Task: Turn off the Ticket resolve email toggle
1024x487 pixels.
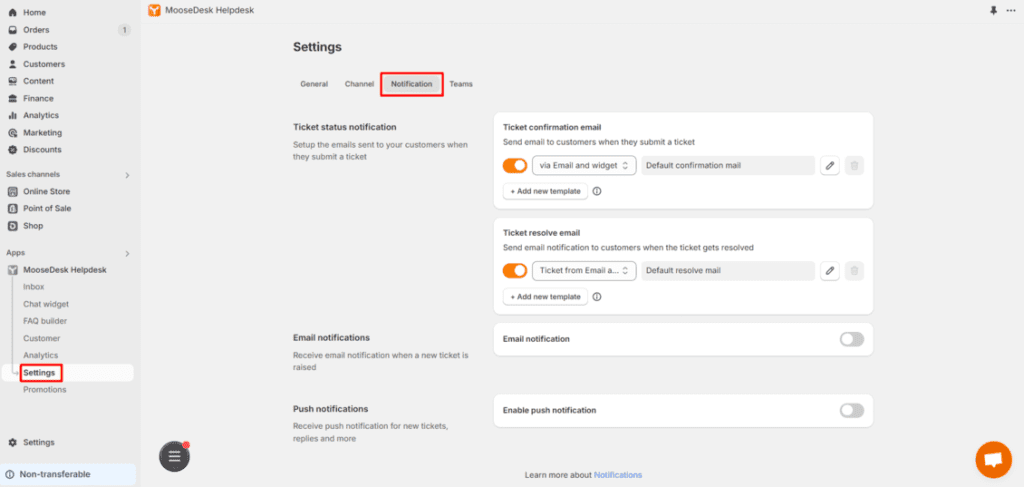Action: tap(515, 270)
